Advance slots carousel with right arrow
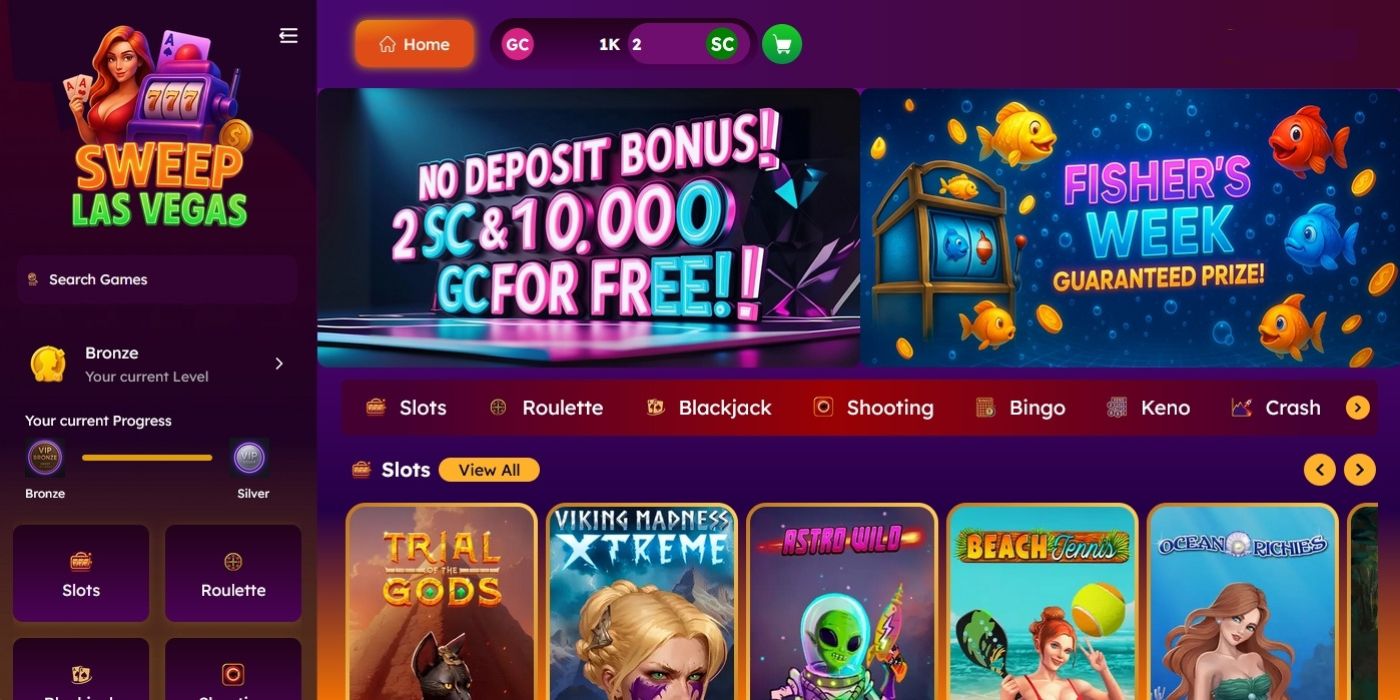 pyautogui.click(x=1360, y=470)
